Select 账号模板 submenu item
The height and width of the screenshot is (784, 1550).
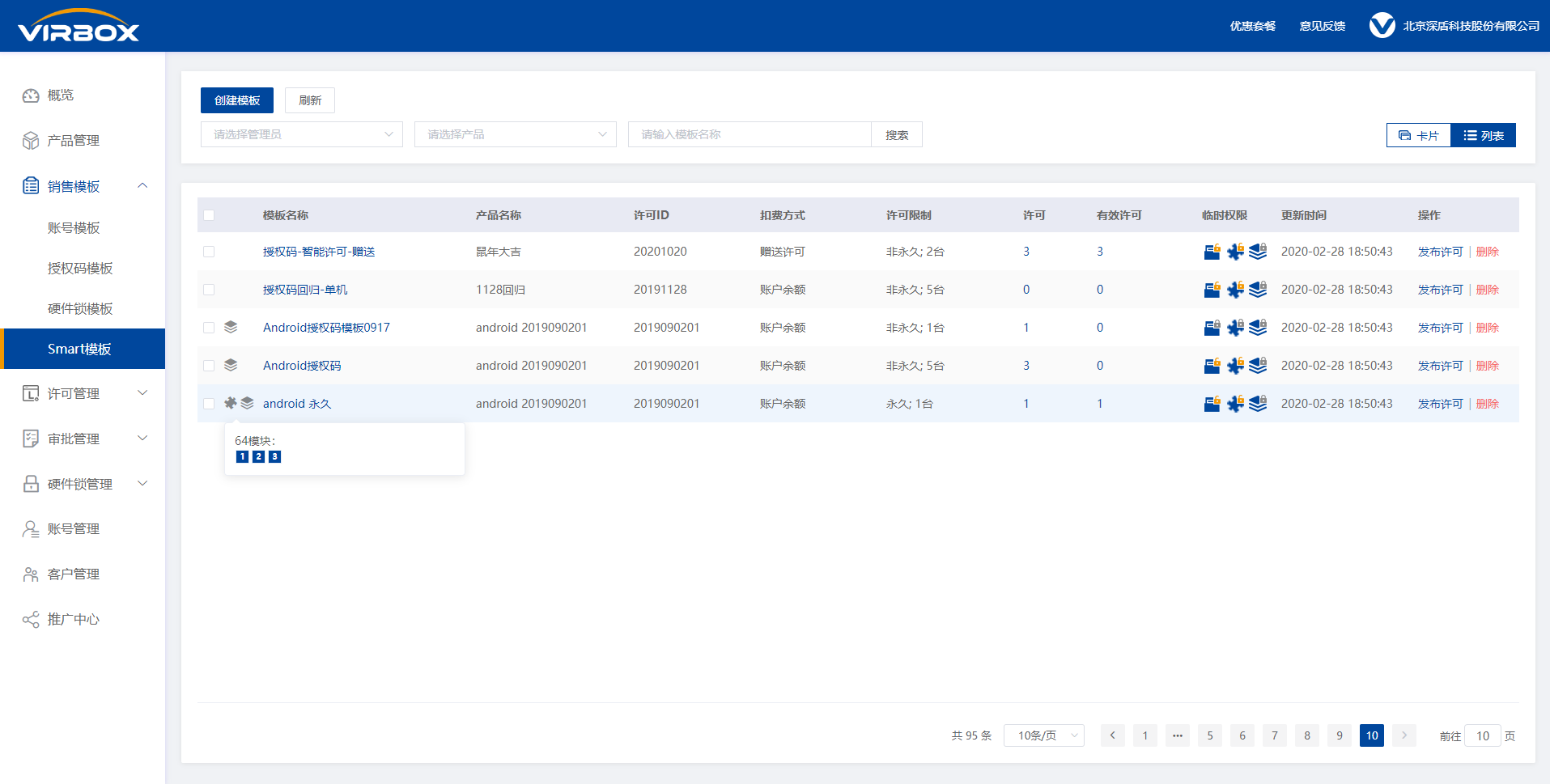(74, 228)
